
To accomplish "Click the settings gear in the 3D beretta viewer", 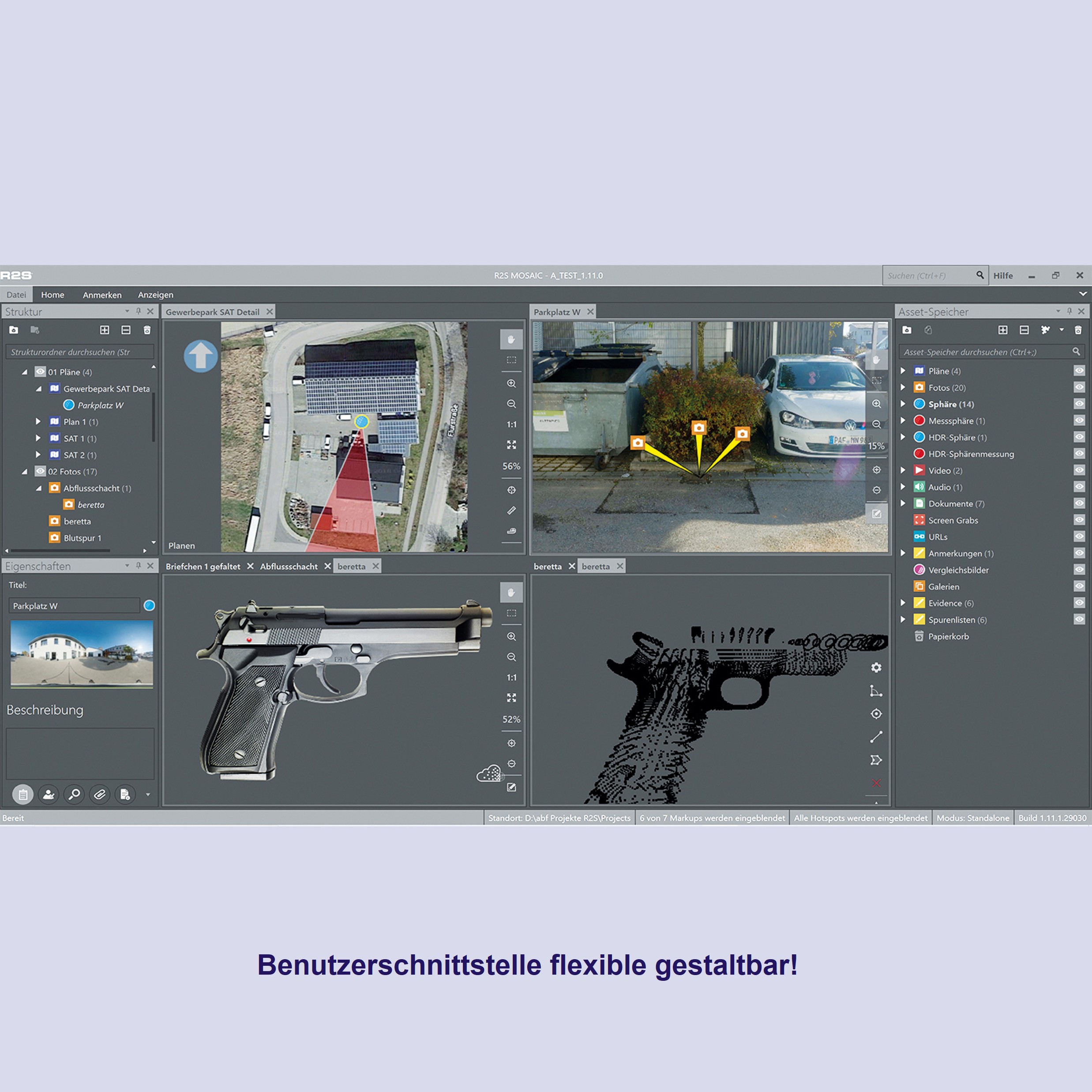I will (x=876, y=668).
